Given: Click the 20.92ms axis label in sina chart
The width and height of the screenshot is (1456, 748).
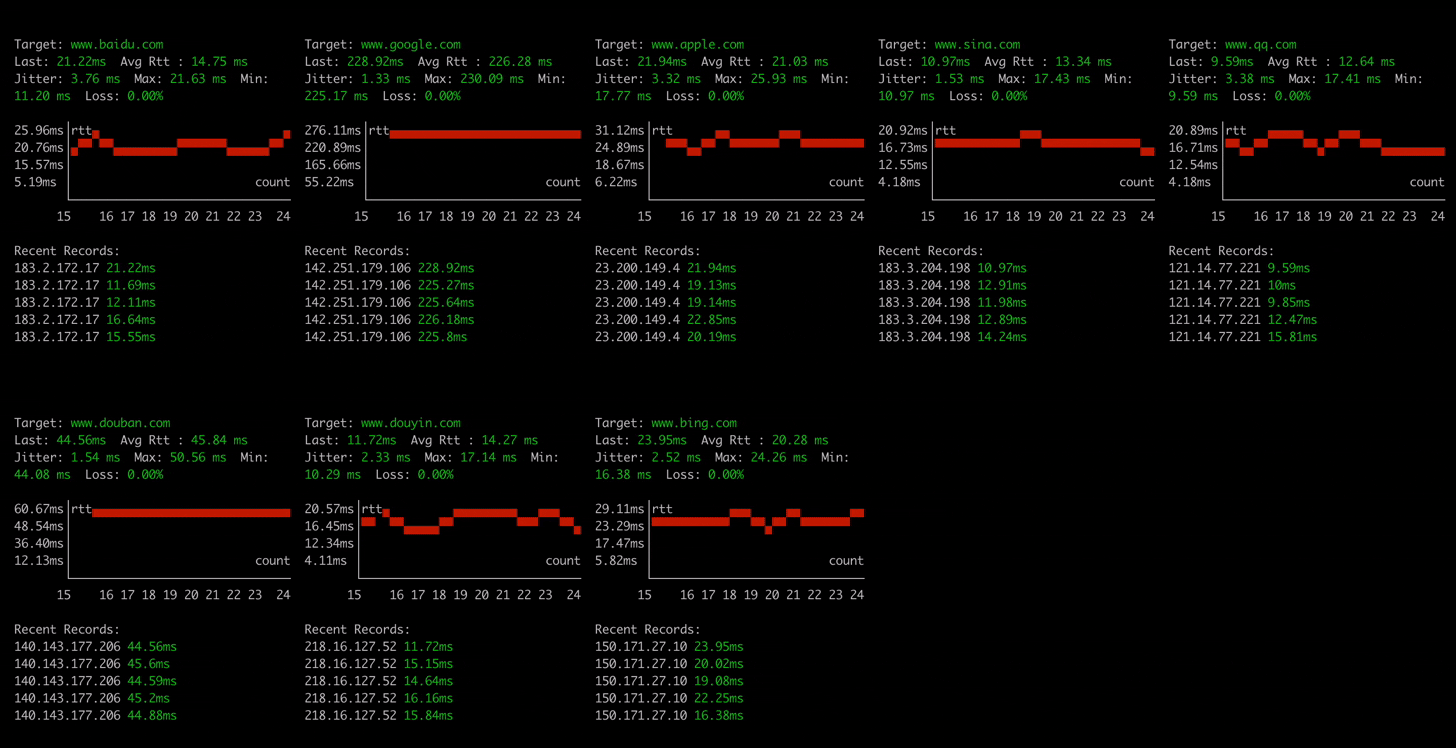Looking at the screenshot, I should point(903,131).
